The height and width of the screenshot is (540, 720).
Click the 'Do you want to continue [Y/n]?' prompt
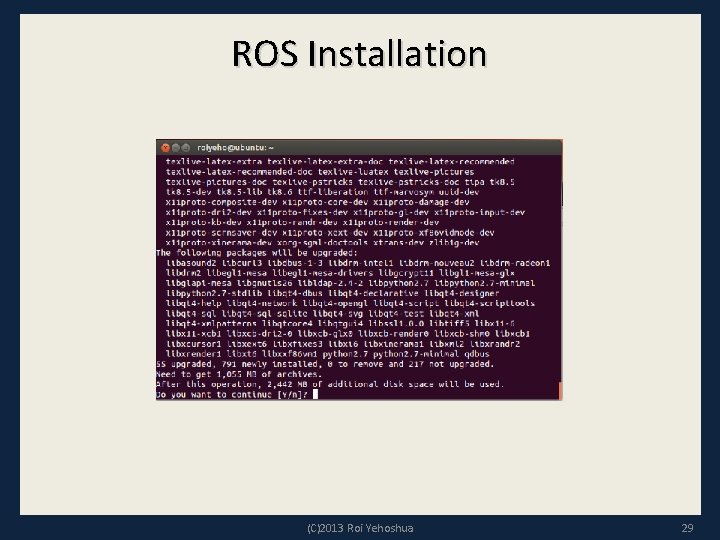[x=231, y=394]
